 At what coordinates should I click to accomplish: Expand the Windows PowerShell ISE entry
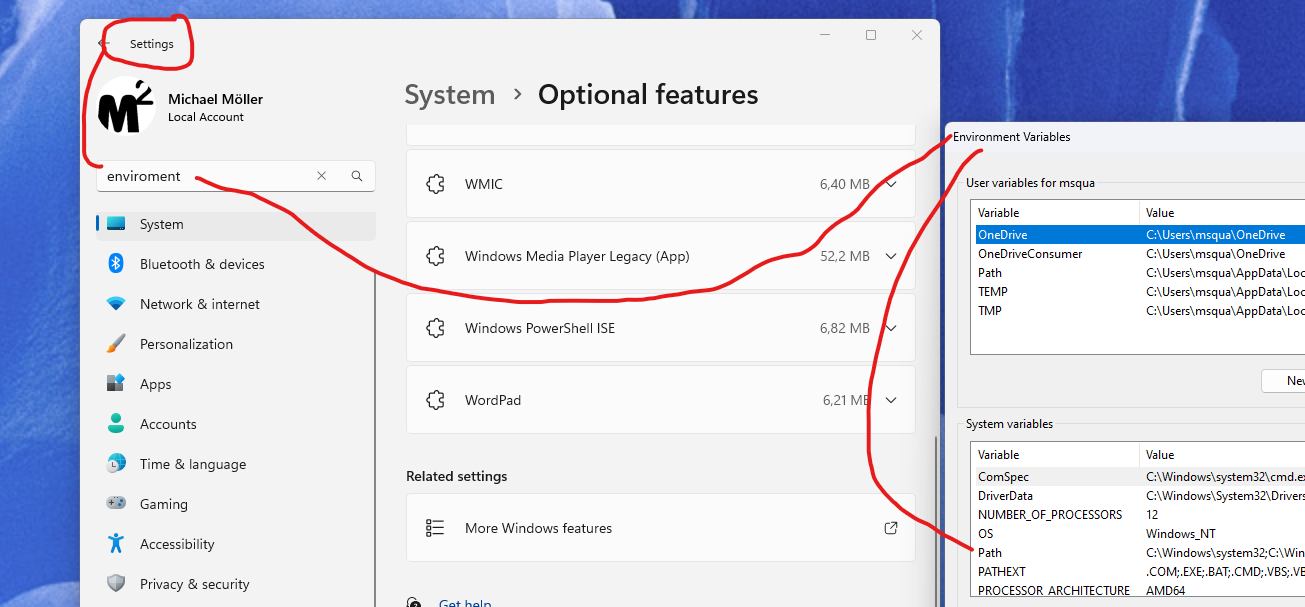(891, 328)
